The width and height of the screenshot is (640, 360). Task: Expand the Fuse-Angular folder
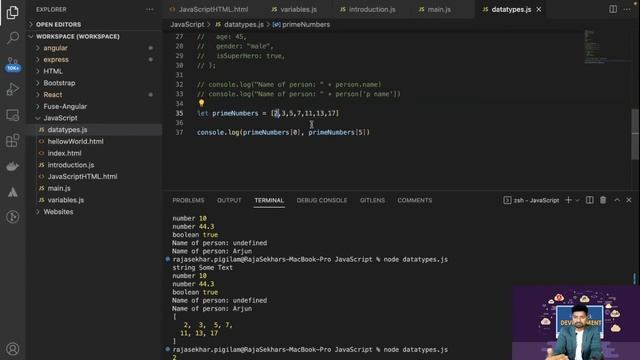(x=65, y=107)
